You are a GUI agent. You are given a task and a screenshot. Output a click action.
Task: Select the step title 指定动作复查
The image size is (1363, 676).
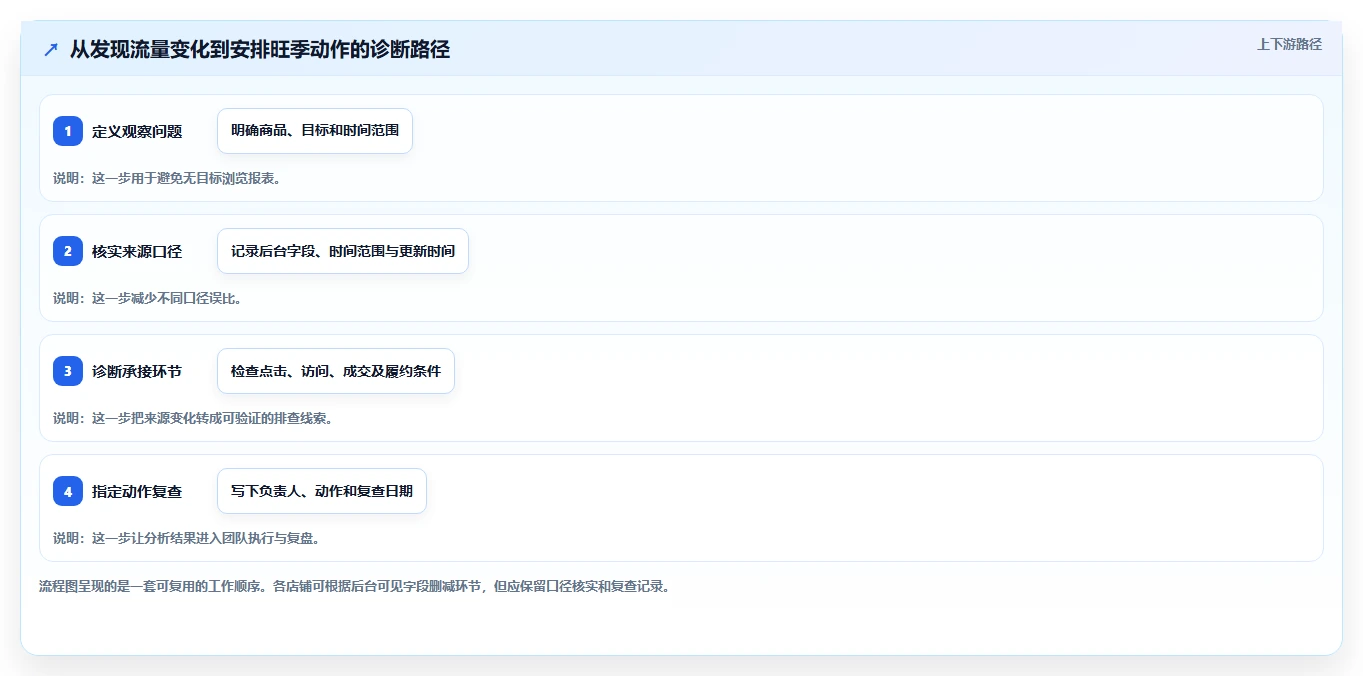coord(137,491)
